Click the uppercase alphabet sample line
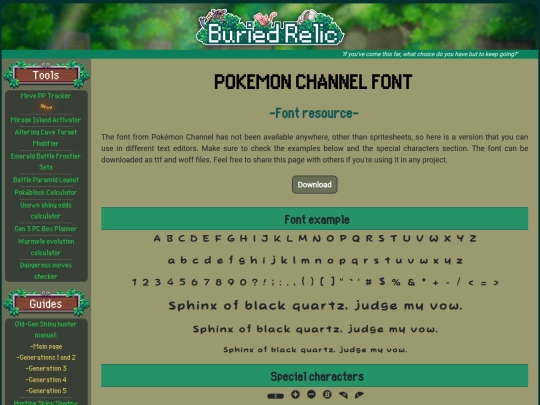Image resolution: width=540 pixels, height=405 pixels. point(315,238)
